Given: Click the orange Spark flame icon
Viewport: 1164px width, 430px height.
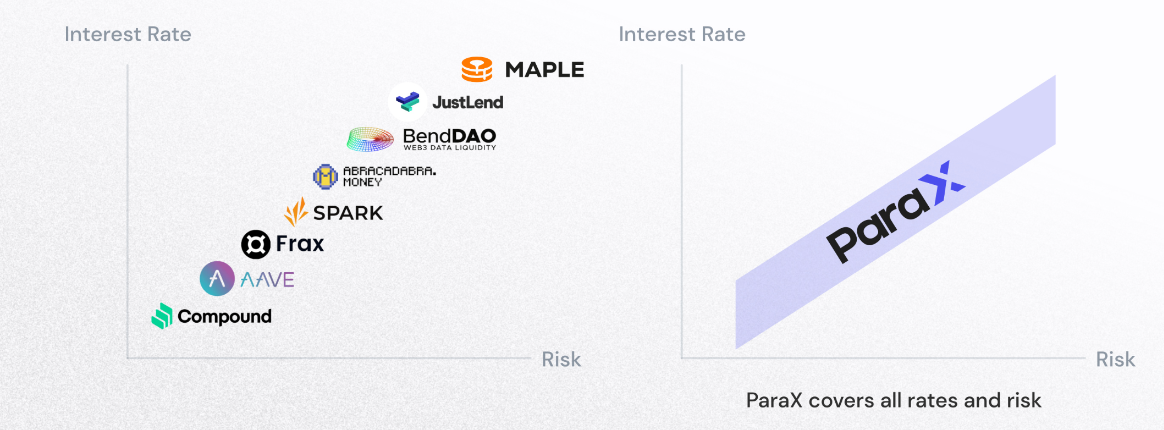Looking at the screenshot, I should [296, 212].
